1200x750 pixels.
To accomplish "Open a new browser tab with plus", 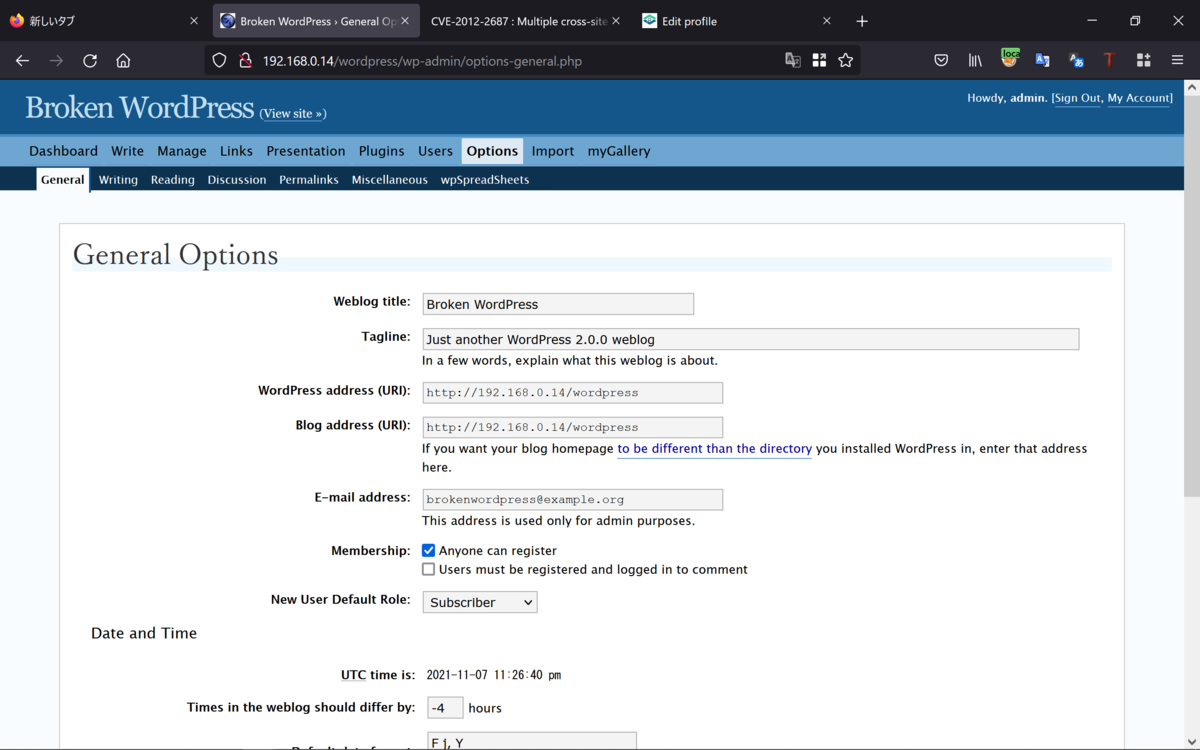I will point(862,21).
